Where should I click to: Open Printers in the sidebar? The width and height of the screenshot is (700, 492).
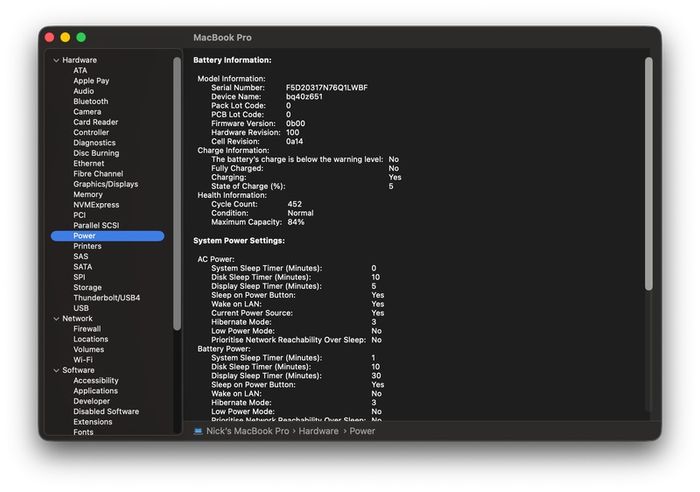click(88, 246)
